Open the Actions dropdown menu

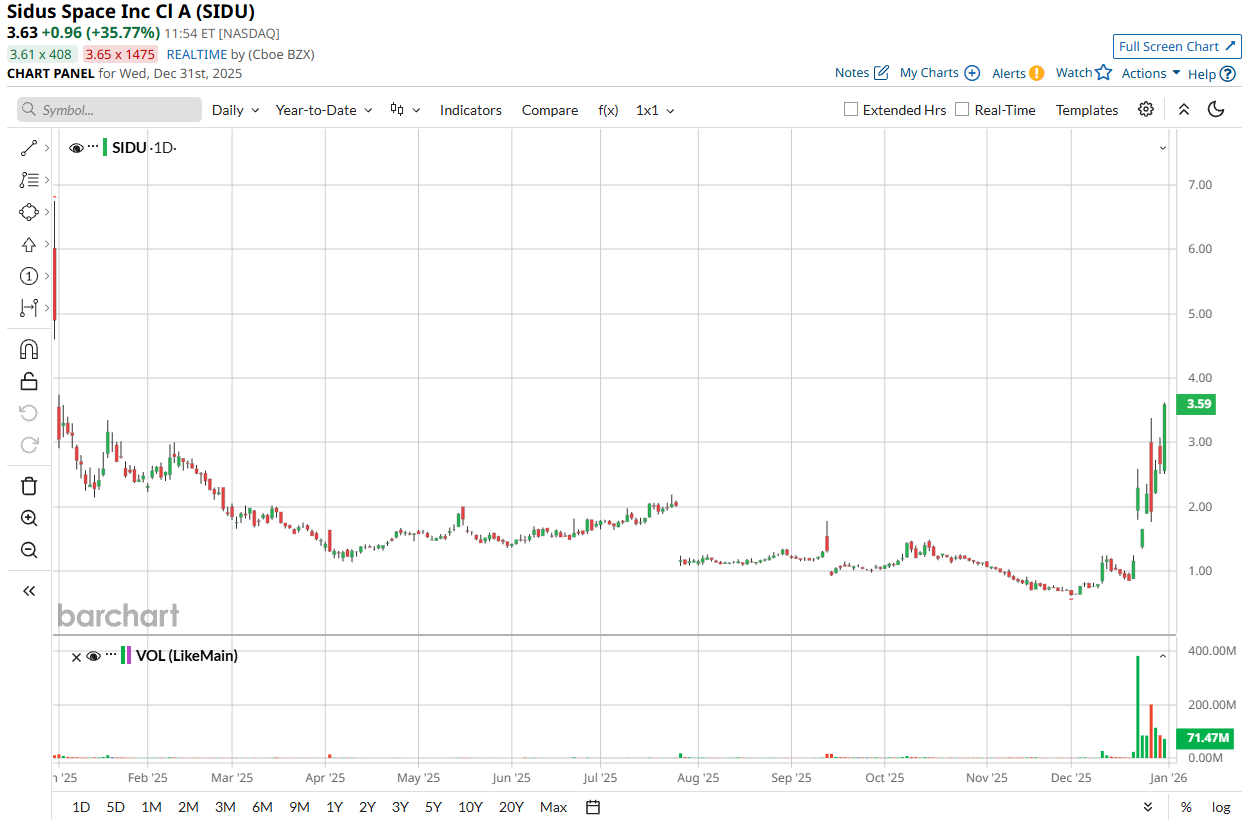[1151, 73]
